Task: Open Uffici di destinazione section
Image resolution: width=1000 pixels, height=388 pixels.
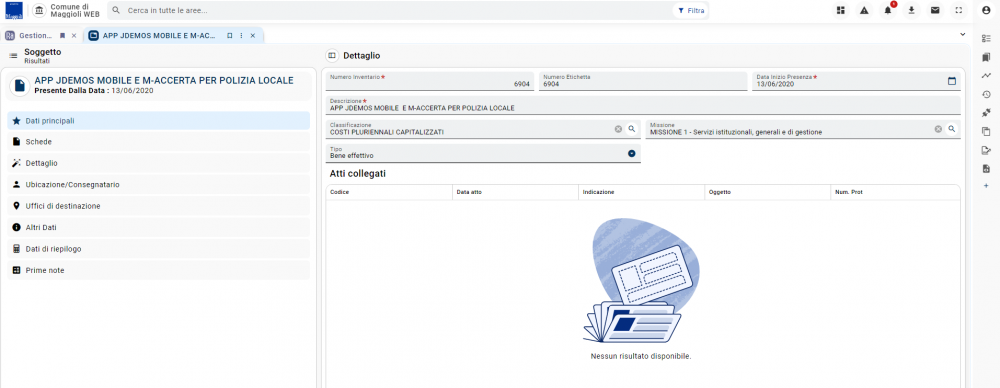Action: coord(158,206)
